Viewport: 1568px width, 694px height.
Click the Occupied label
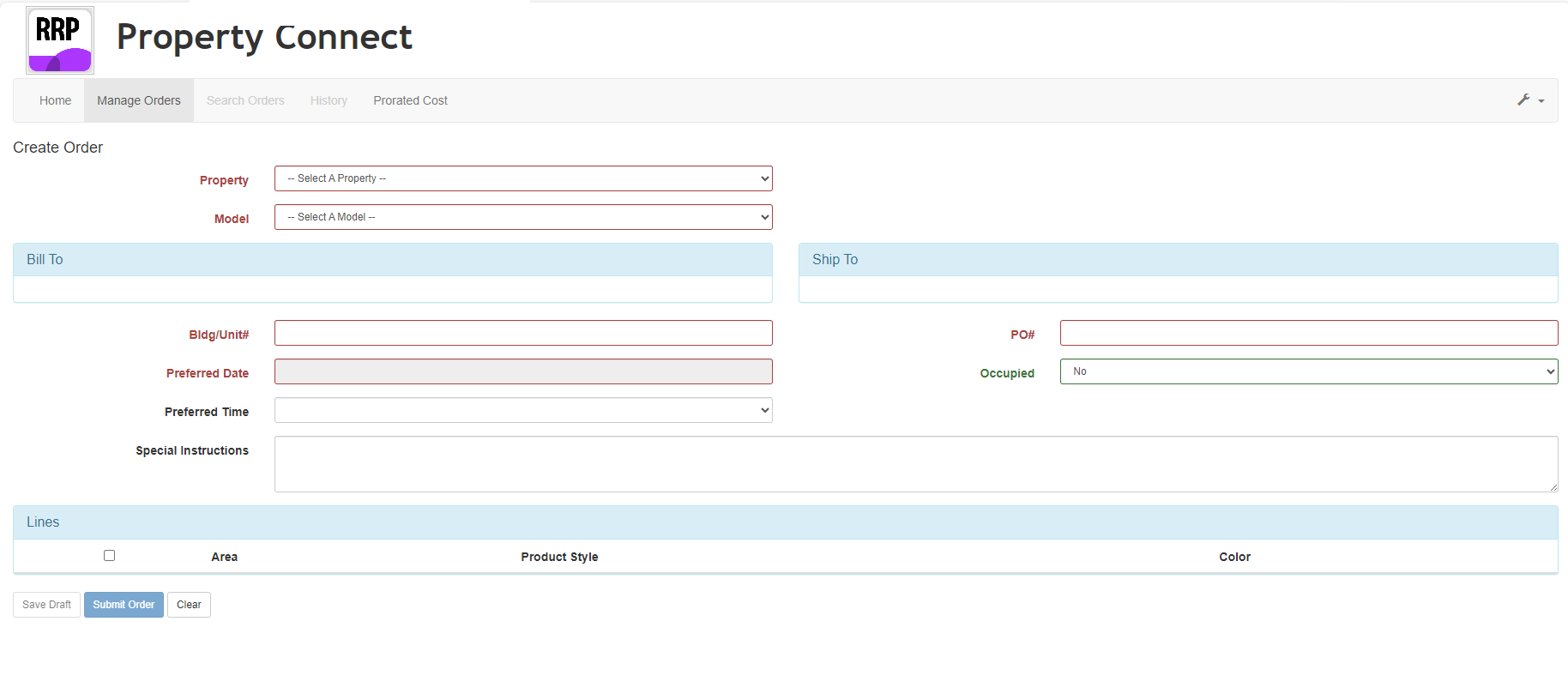1007,373
